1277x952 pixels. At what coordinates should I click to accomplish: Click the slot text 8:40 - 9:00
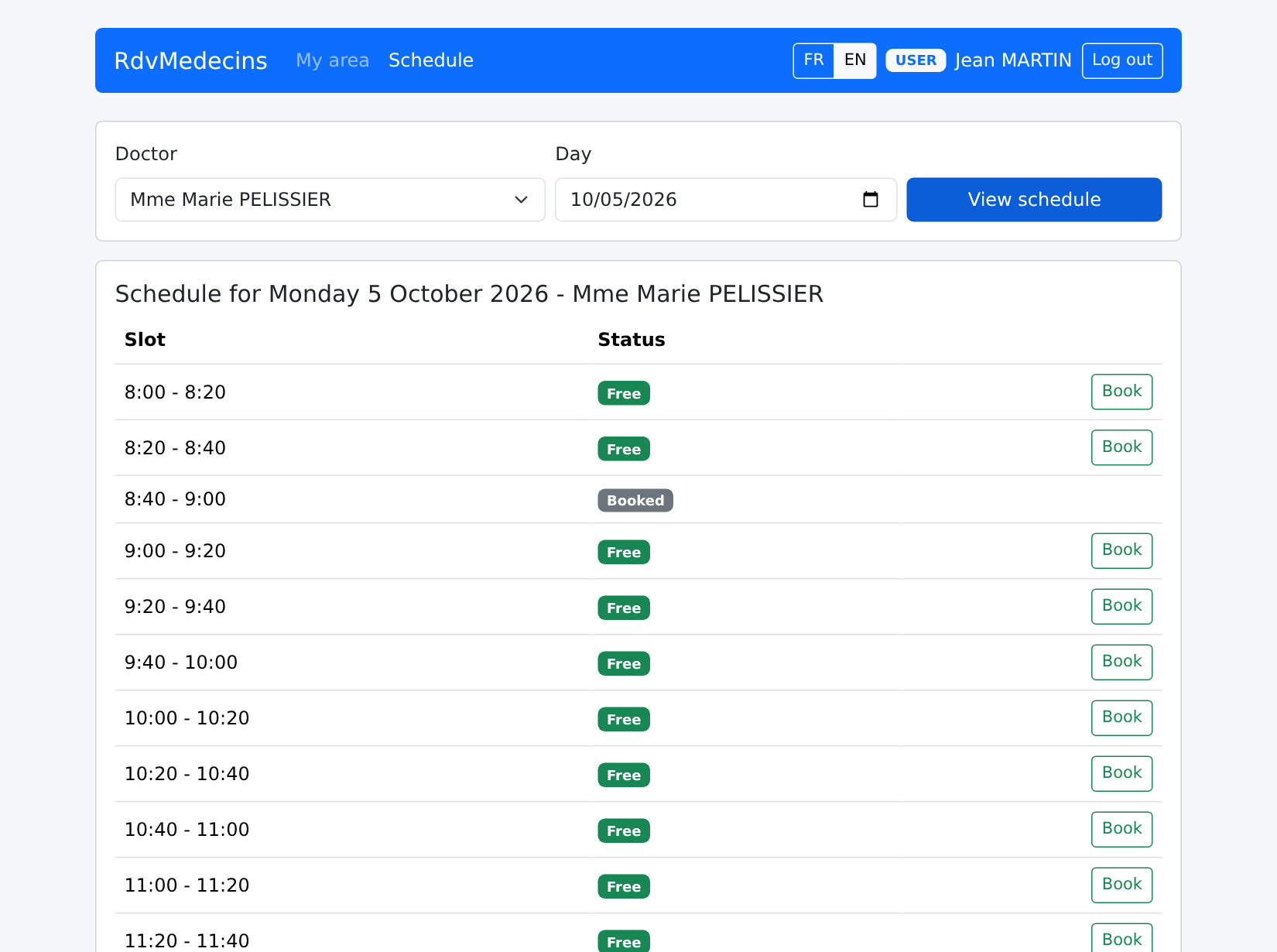pyautogui.click(x=175, y=499)
